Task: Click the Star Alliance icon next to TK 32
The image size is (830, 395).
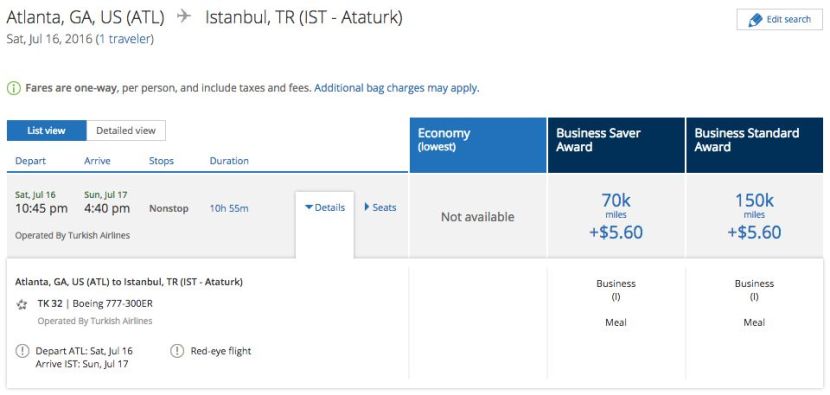Action: [22, 304]
